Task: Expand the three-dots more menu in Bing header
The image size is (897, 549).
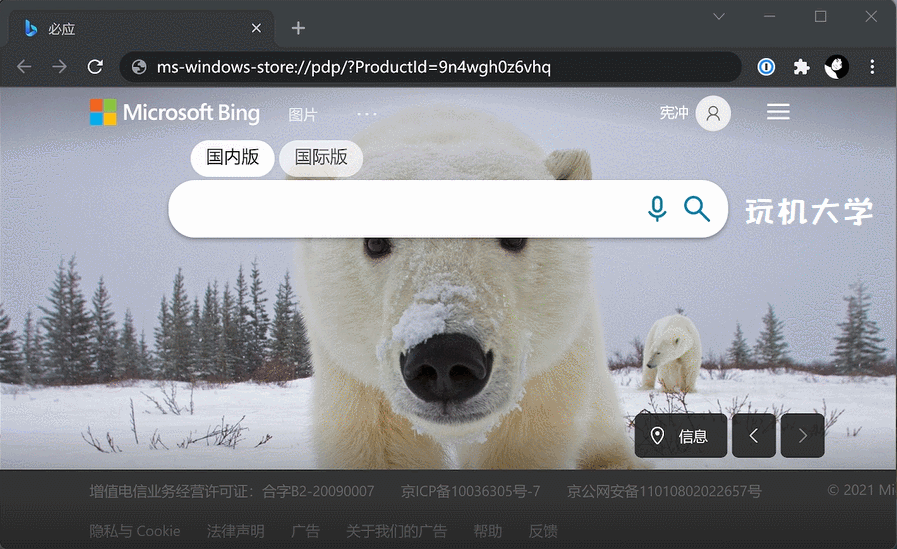Action: (x=367, y=114)
